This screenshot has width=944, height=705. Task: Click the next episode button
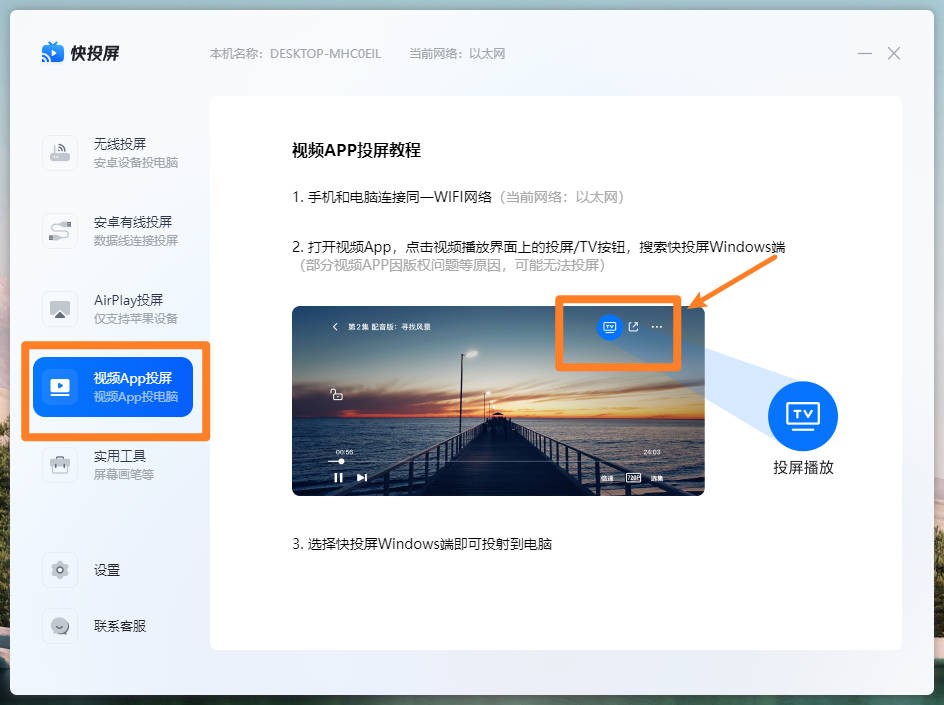pyautogui.click(x=362, y=477)
